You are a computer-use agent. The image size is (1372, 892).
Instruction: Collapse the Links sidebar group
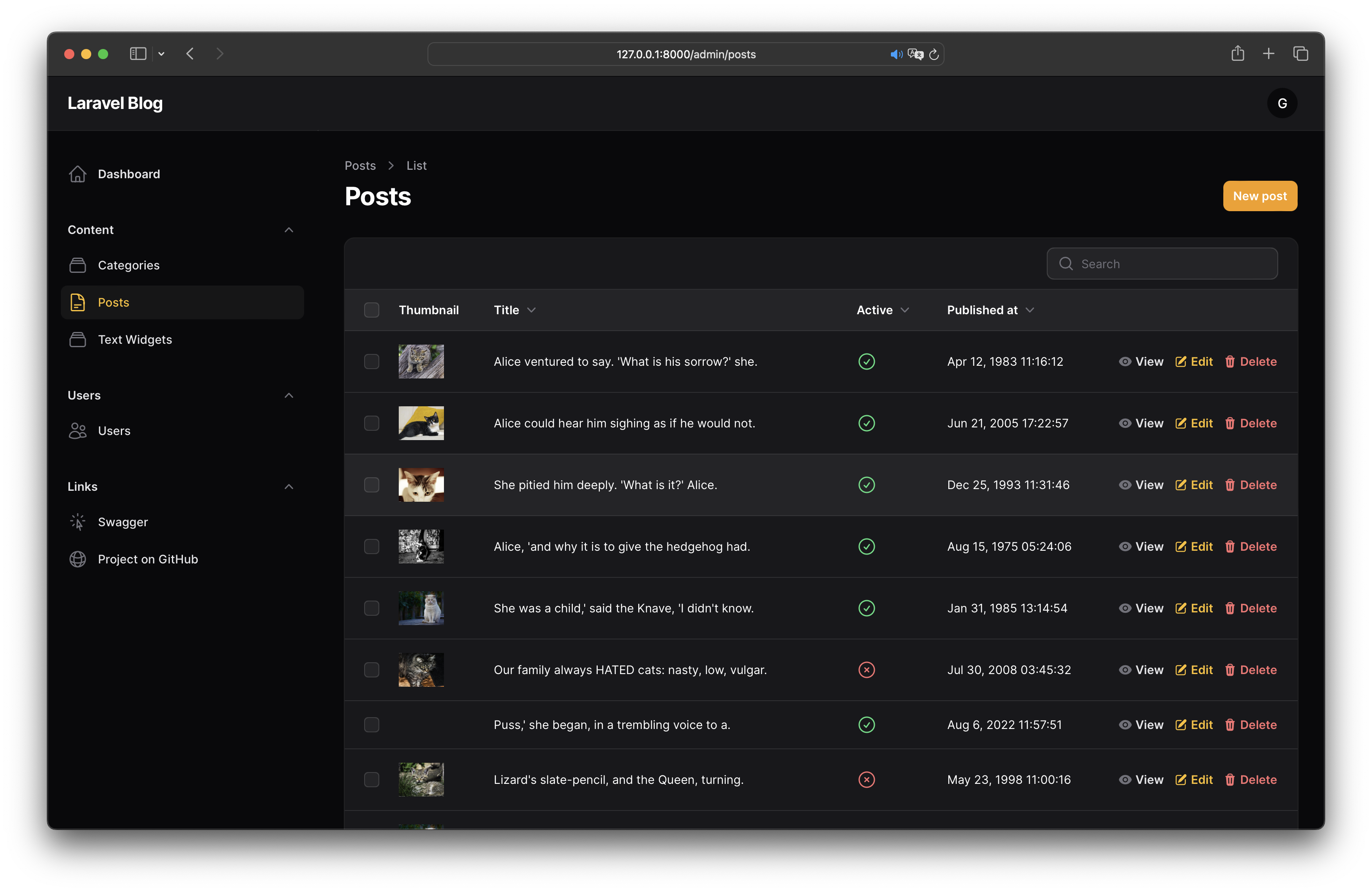(x=289, y=487)
